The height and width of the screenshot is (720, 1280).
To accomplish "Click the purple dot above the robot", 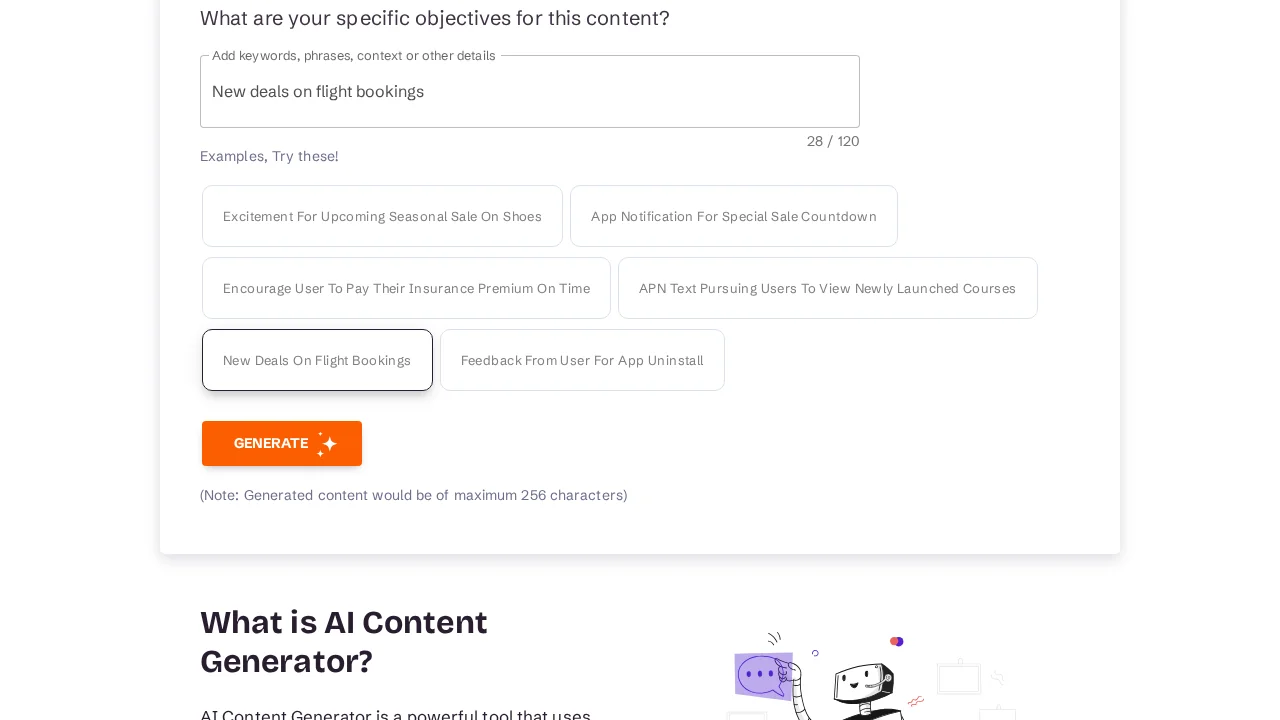I will coord(896,641).
